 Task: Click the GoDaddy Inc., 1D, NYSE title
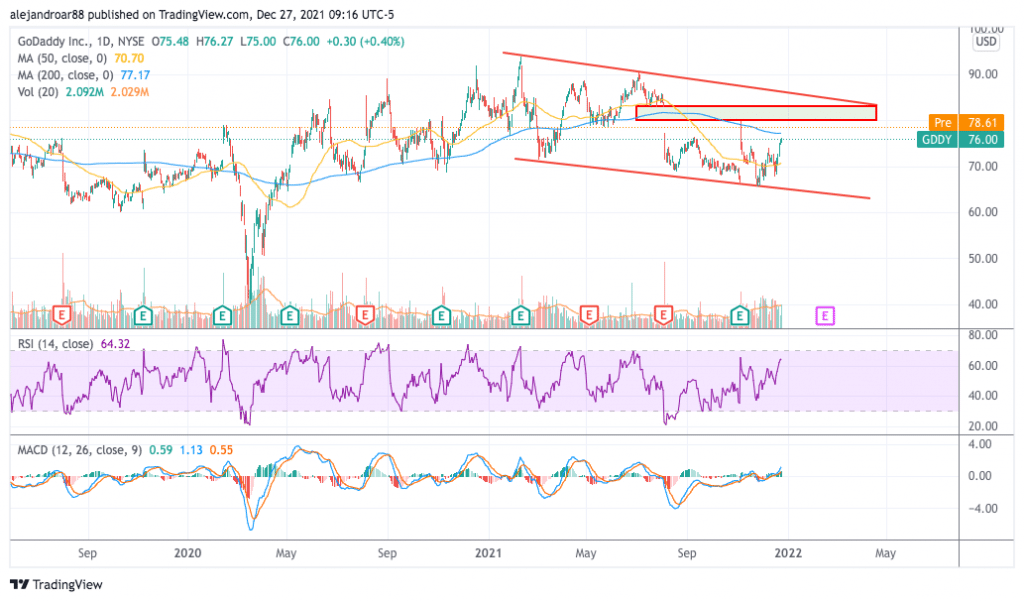81,41
